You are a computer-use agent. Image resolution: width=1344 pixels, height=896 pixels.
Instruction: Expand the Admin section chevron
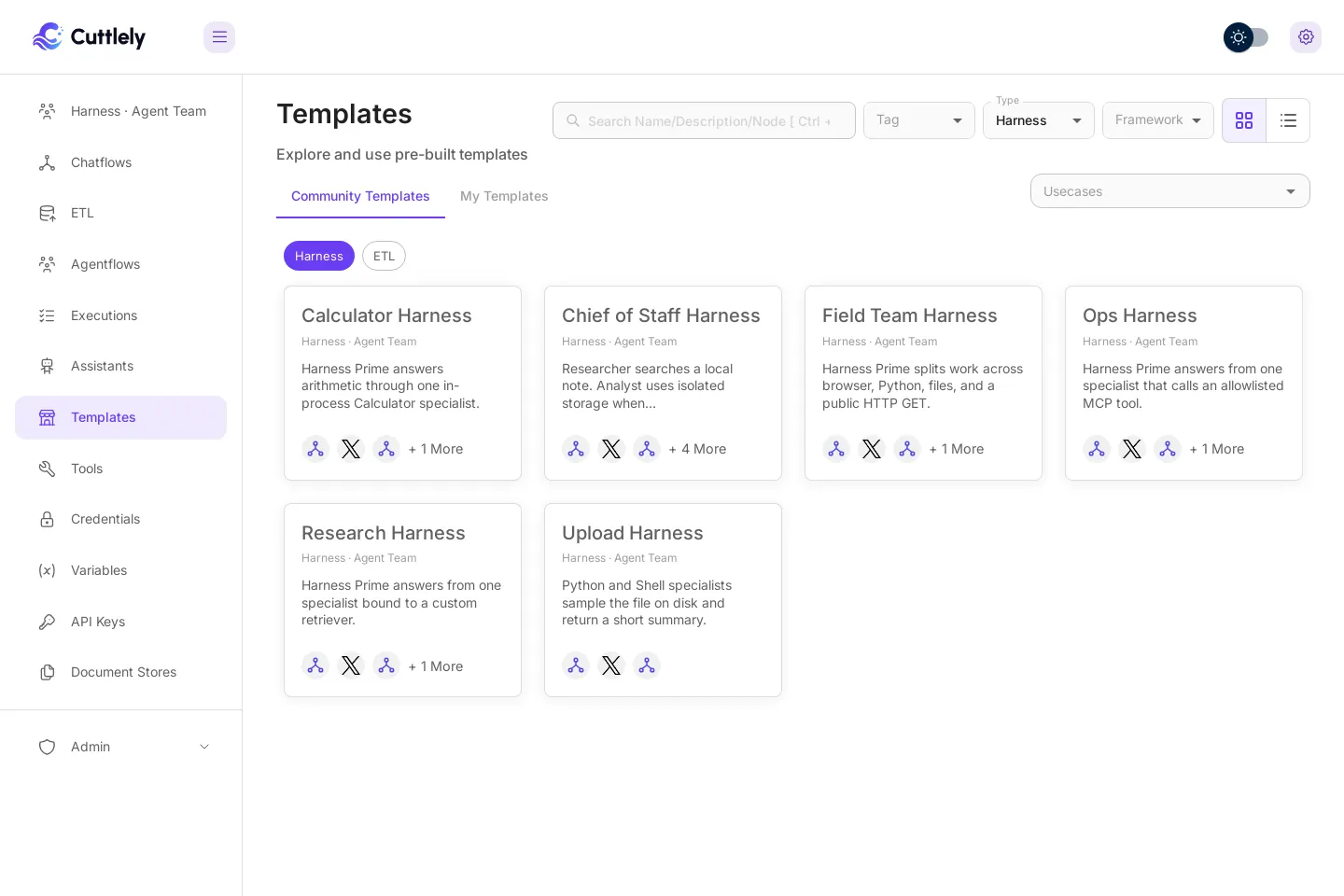coord(204,747)
